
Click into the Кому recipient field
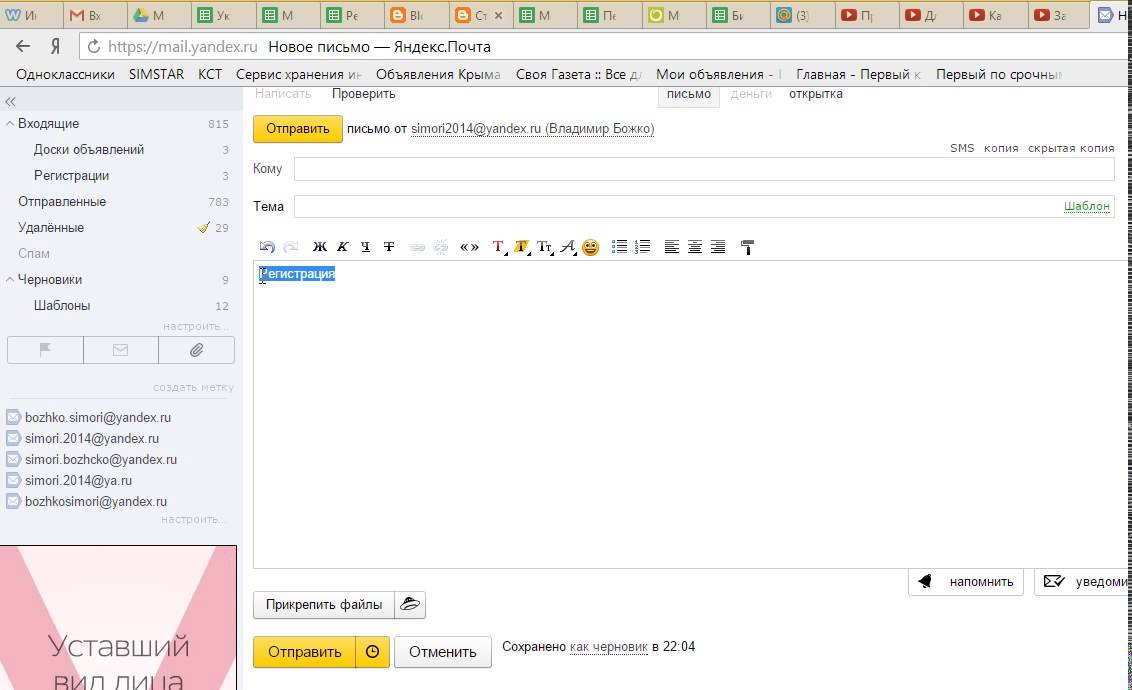pos(703,169)
